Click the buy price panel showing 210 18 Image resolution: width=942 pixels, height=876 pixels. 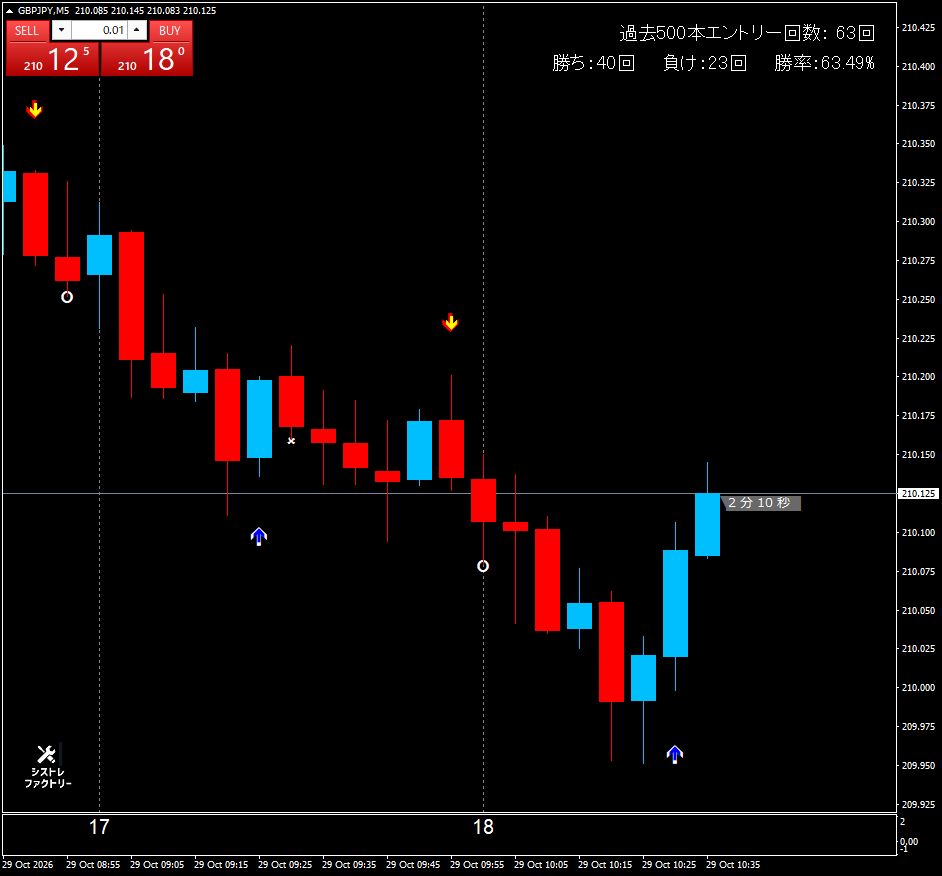pos(147,59)
